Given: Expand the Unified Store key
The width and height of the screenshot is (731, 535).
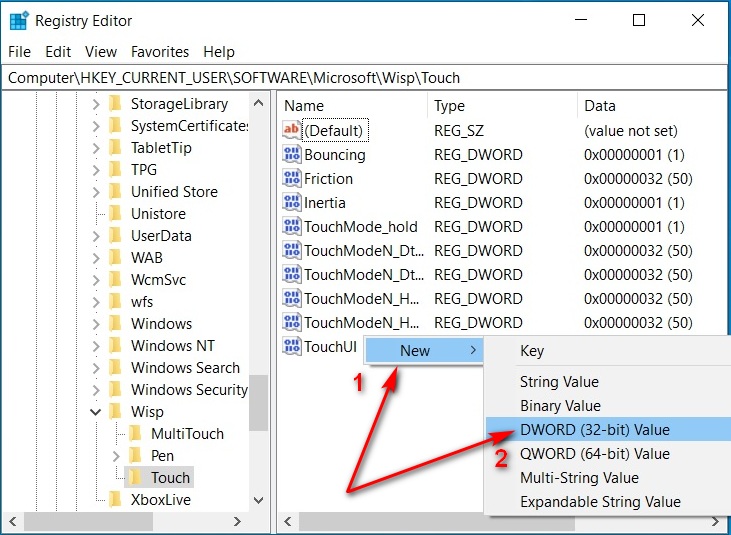Looking at the screenshot, I should click(96, 192).
